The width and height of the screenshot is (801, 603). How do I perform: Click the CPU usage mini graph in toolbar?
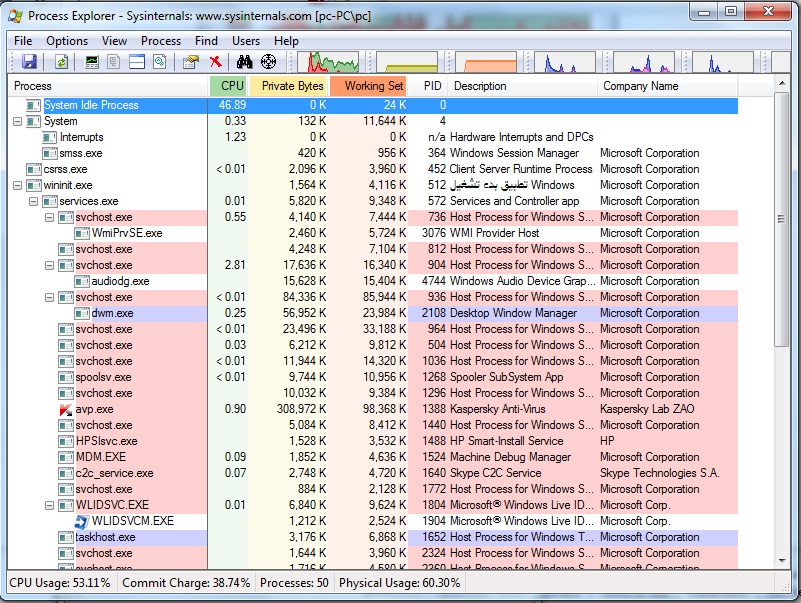point(332,62)
